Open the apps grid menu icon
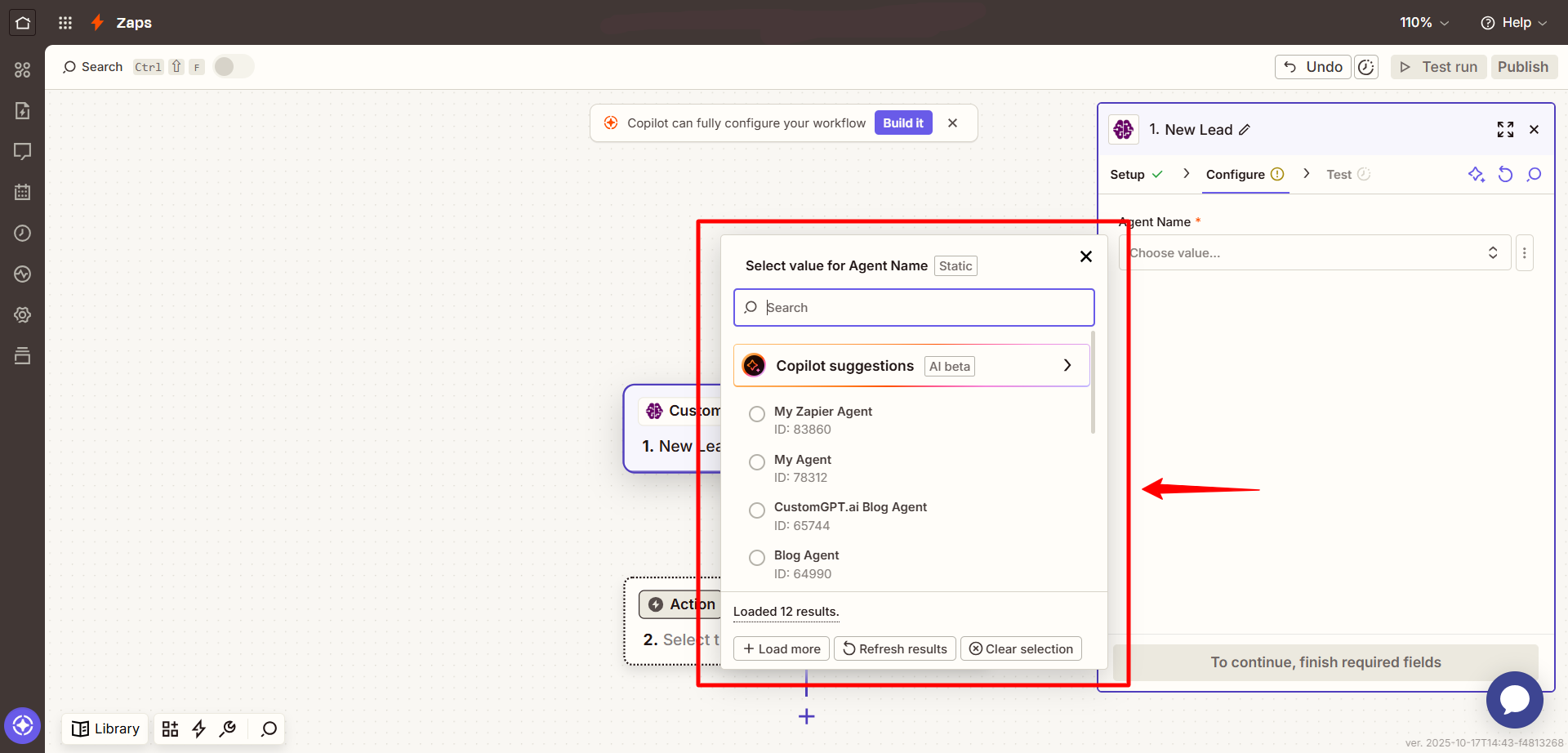Image resolution: width=1568 pixels, height=753 pixels. tap(65, 23)
